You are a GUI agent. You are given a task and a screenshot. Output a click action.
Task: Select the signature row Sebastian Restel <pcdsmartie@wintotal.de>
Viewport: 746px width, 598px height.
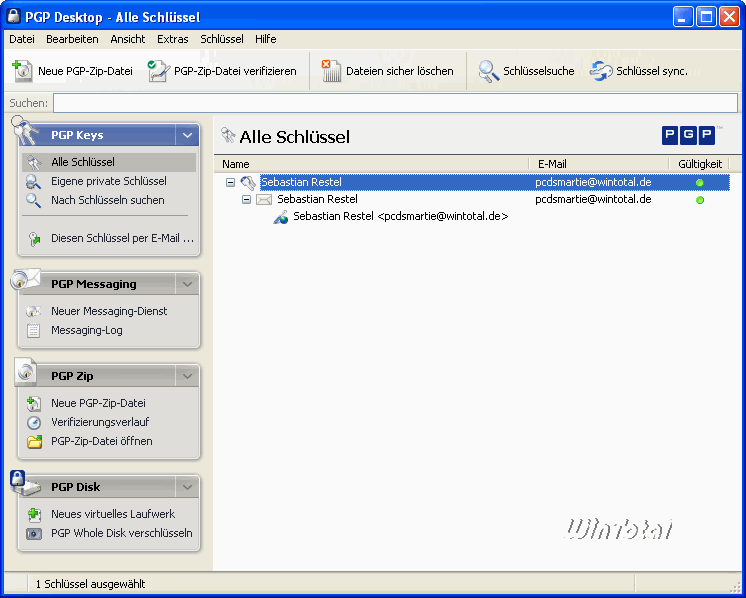401,216
